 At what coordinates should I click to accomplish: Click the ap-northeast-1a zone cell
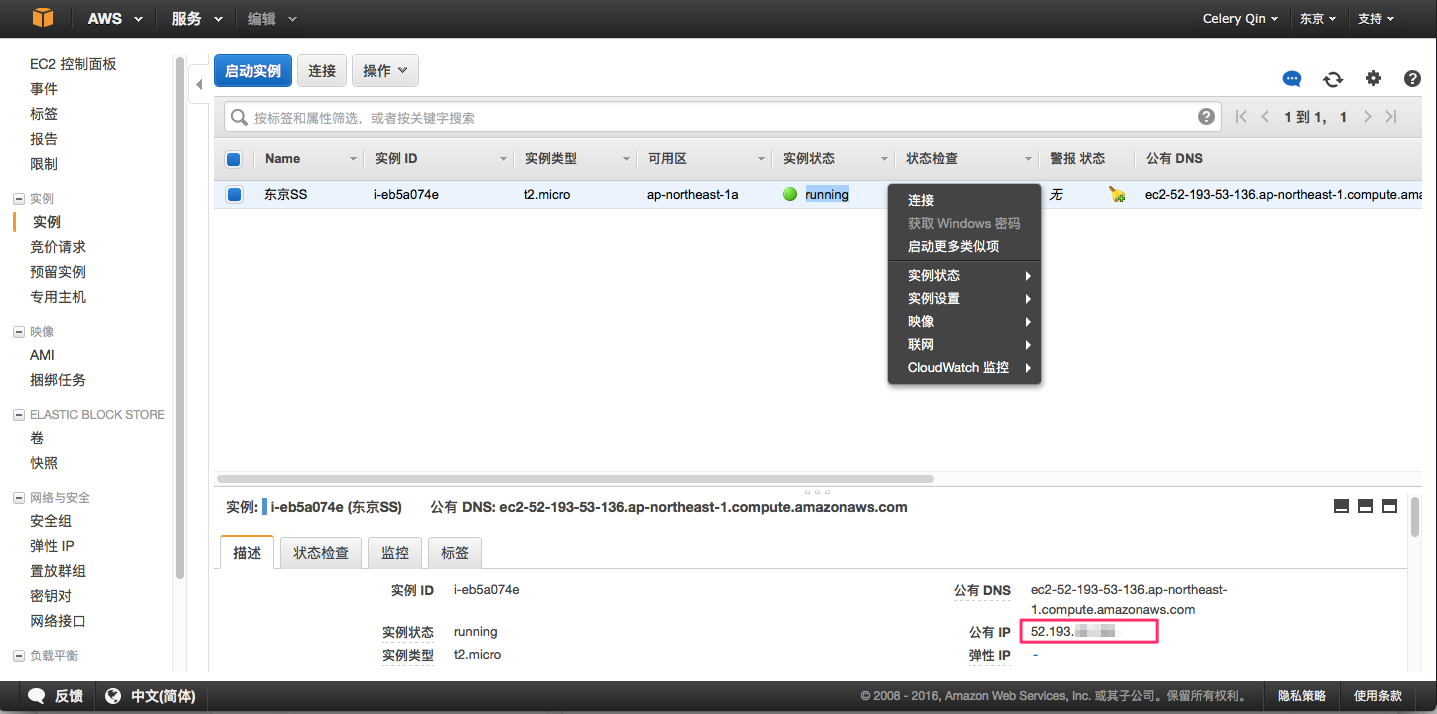(x=693, y=195)
